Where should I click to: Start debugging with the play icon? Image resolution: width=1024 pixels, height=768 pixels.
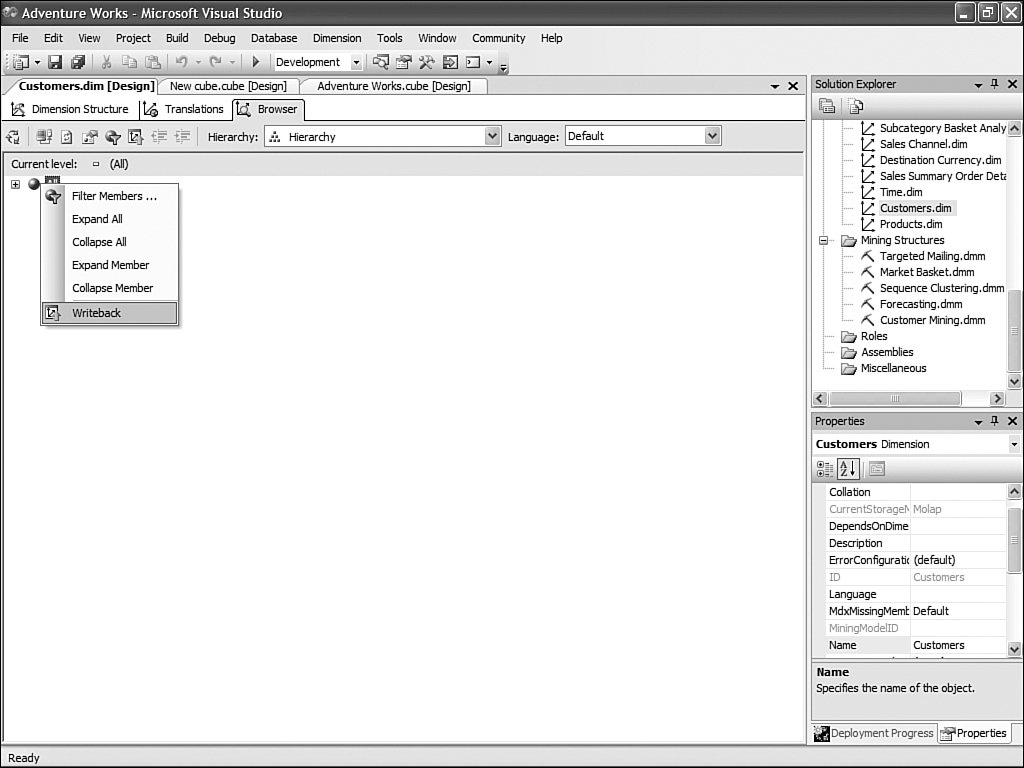(x=256, y=62)
